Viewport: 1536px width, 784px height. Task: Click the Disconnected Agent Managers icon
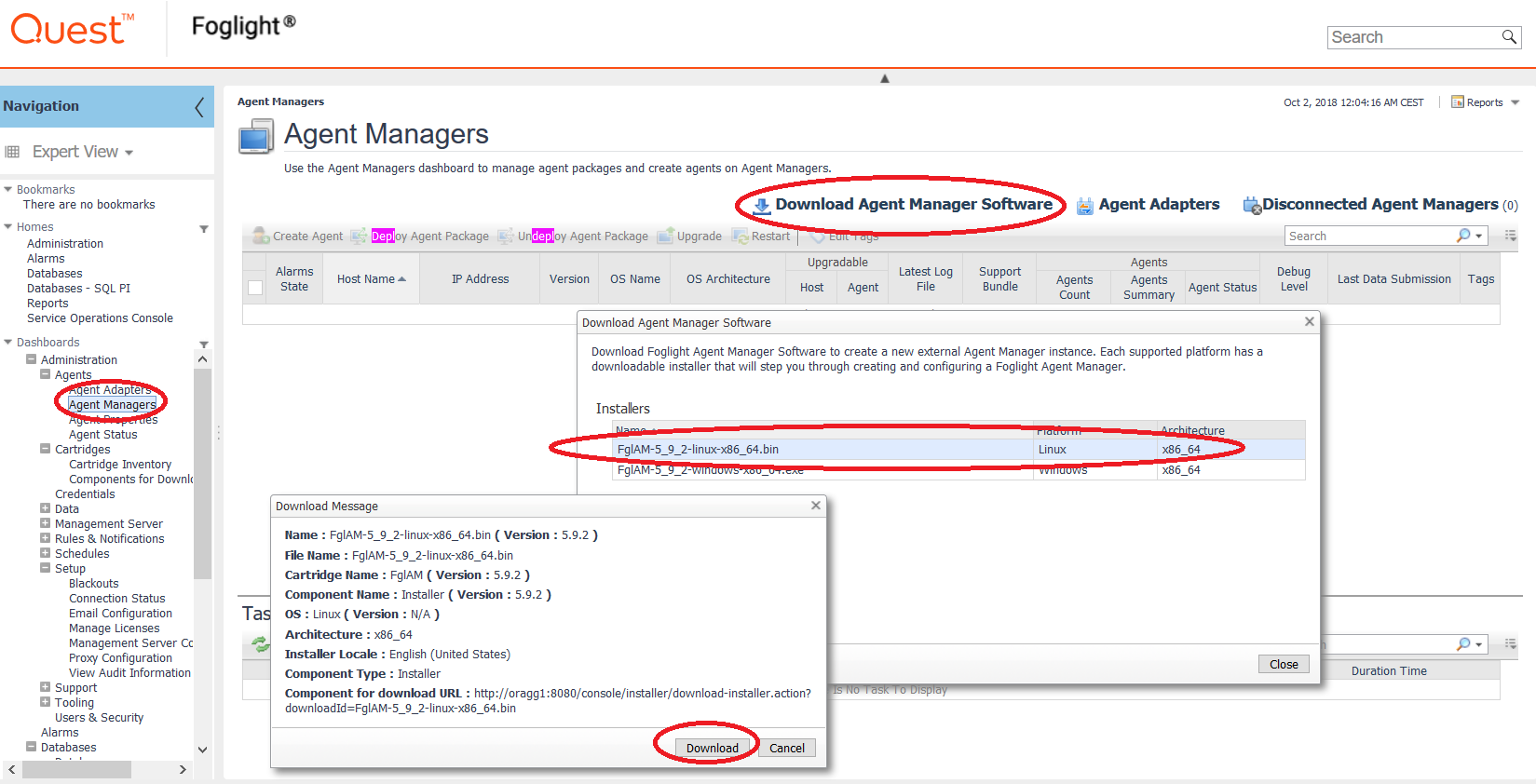(x=1252, y=205)
